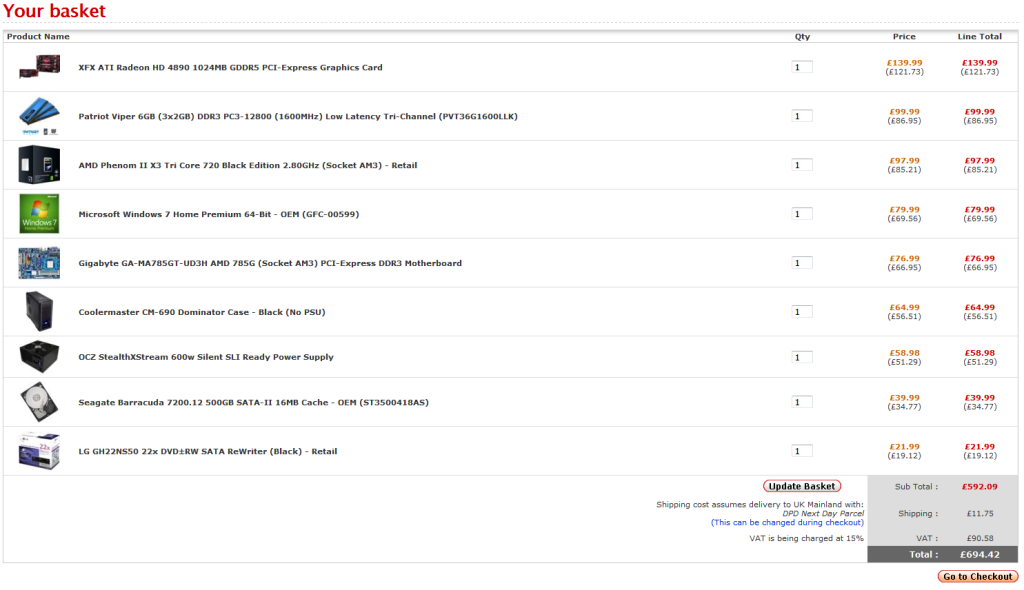Screen dimensions: 1024x590
Task: Select the LG DVD ReWriter product image
Action: (x=39, y=451)
